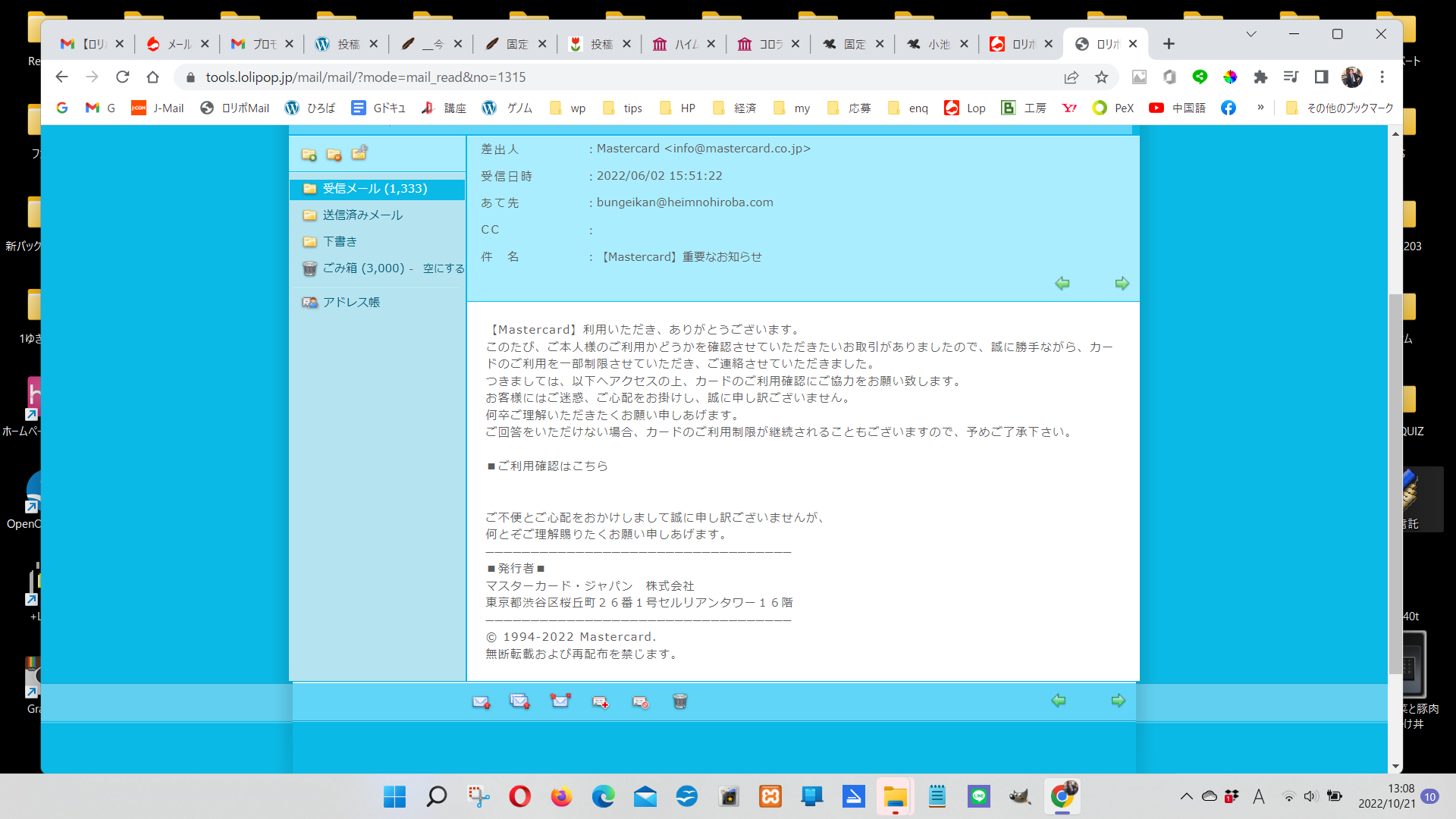This screenshot has height=819, width=1456.
Task: Click the browser back arrow
Action: point(61,77)
